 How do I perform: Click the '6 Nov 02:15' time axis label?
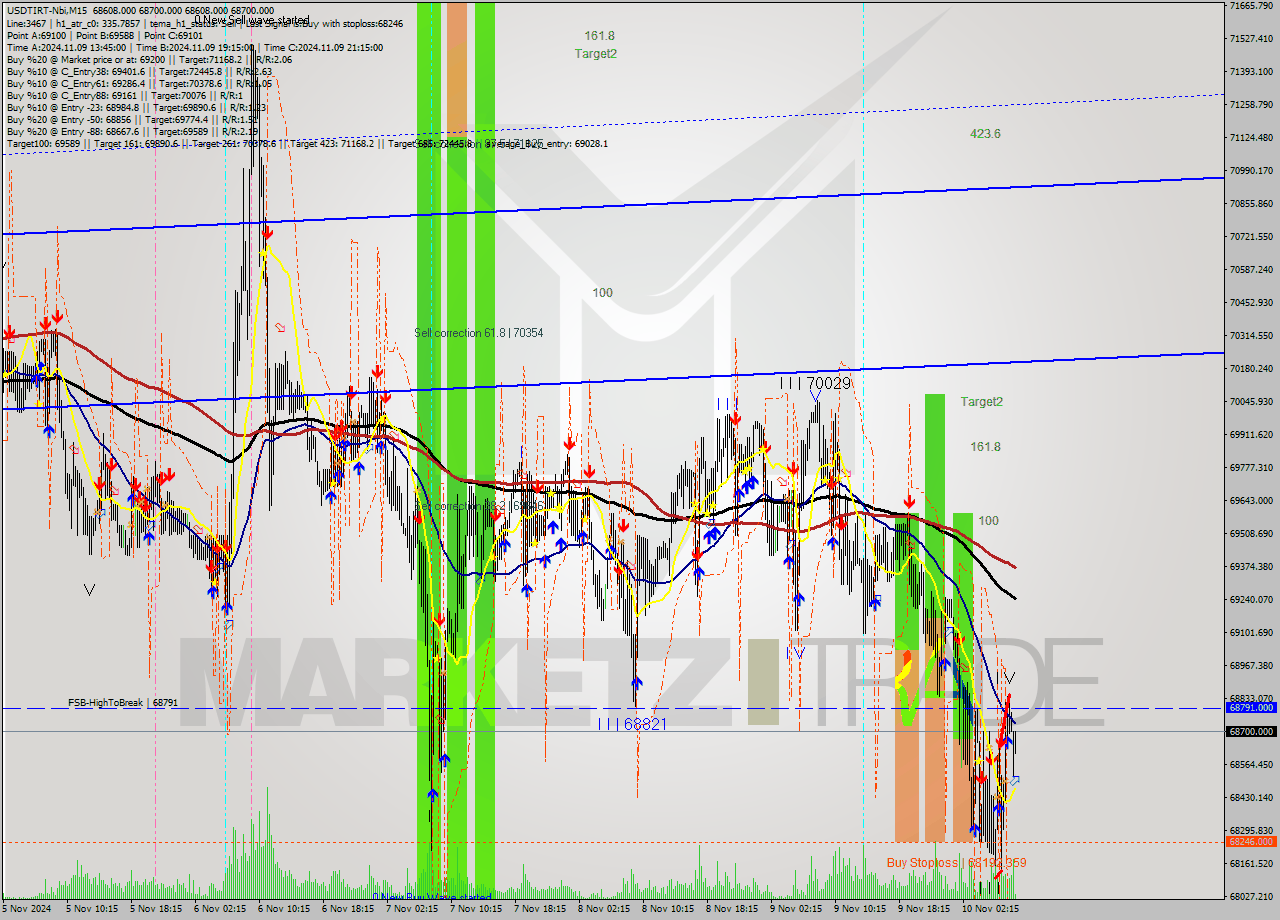click(222, 910)
